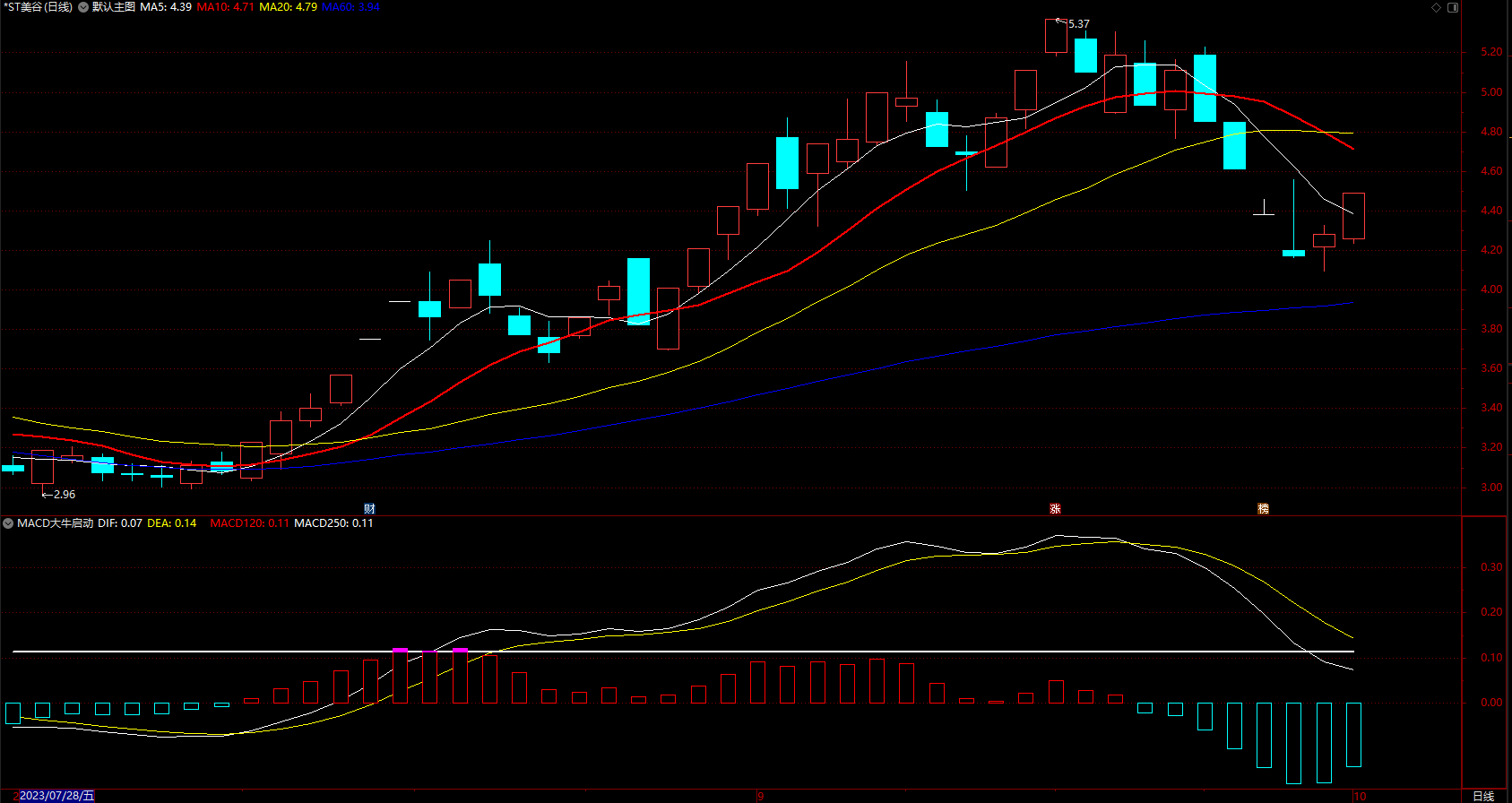Click the month 9 marker on time axis
This screenshot has height=803, width=1512.
click(760, 796)
